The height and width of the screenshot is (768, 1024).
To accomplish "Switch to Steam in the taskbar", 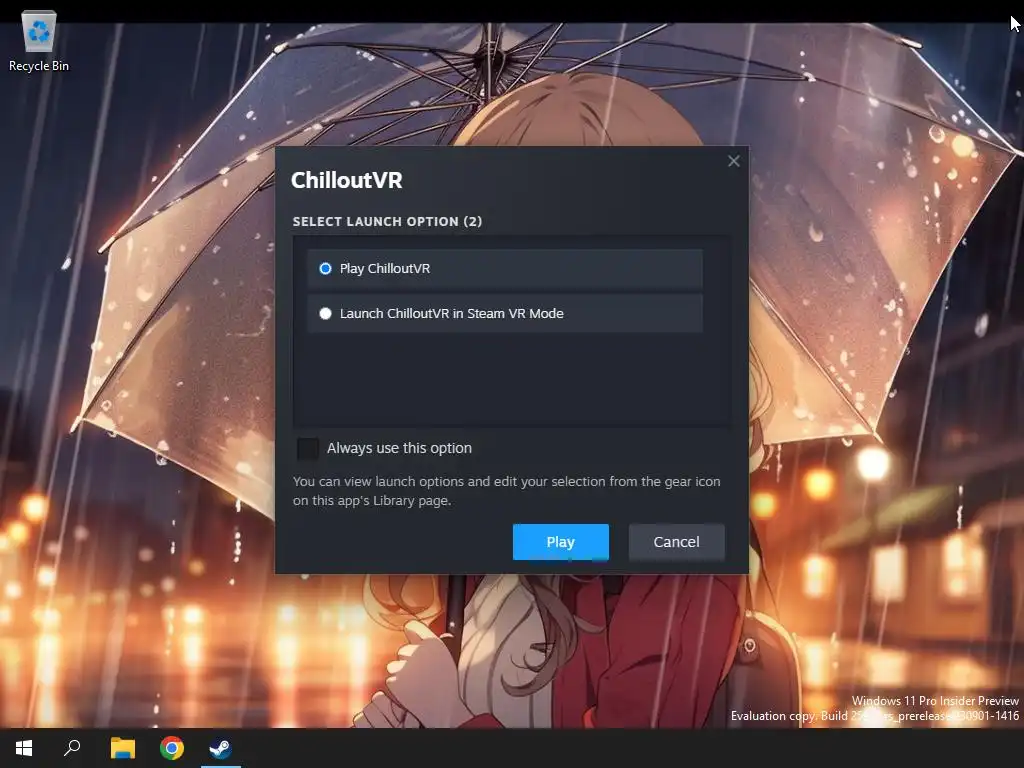I will click(221, 748).
